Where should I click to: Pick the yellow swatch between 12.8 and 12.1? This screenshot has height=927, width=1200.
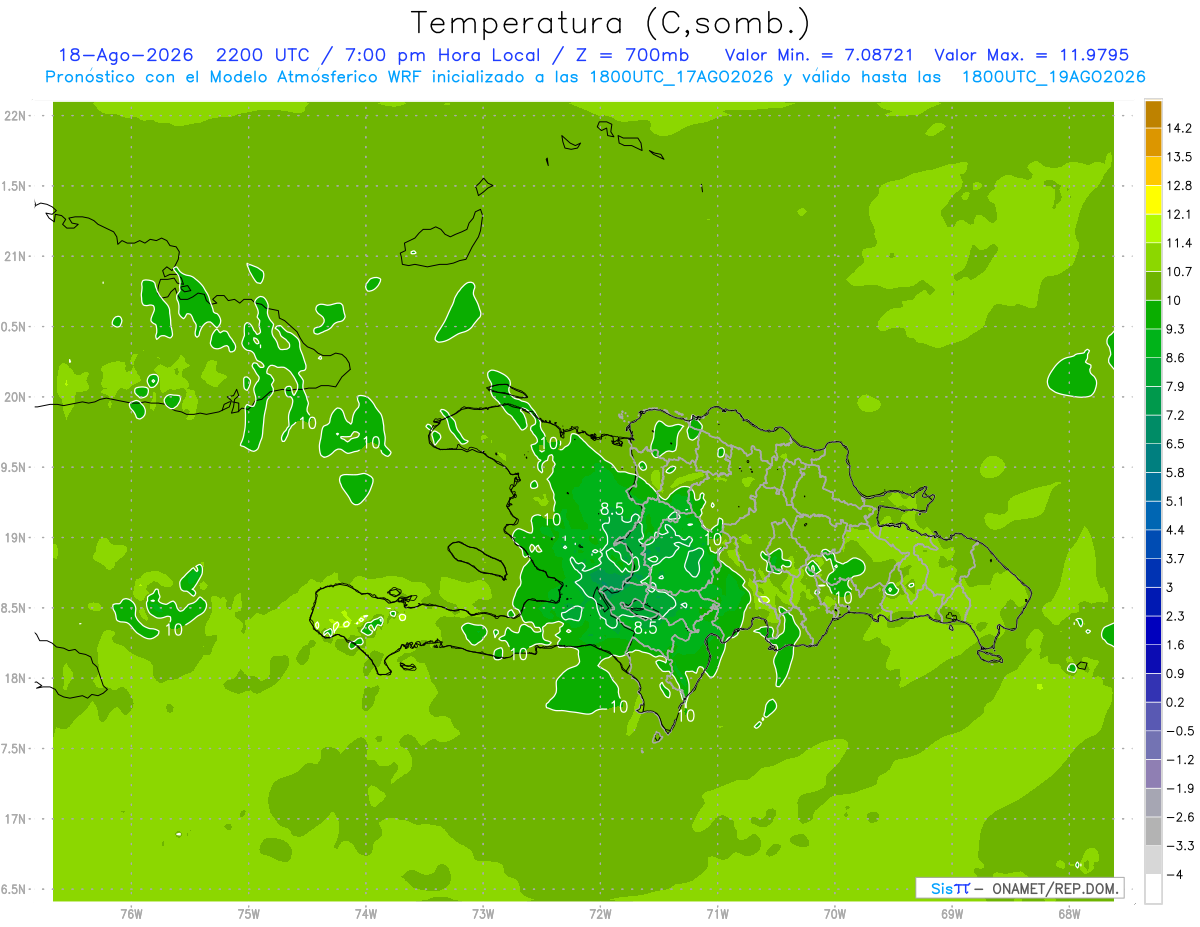pyautogui.click(x=1153, y=200)
